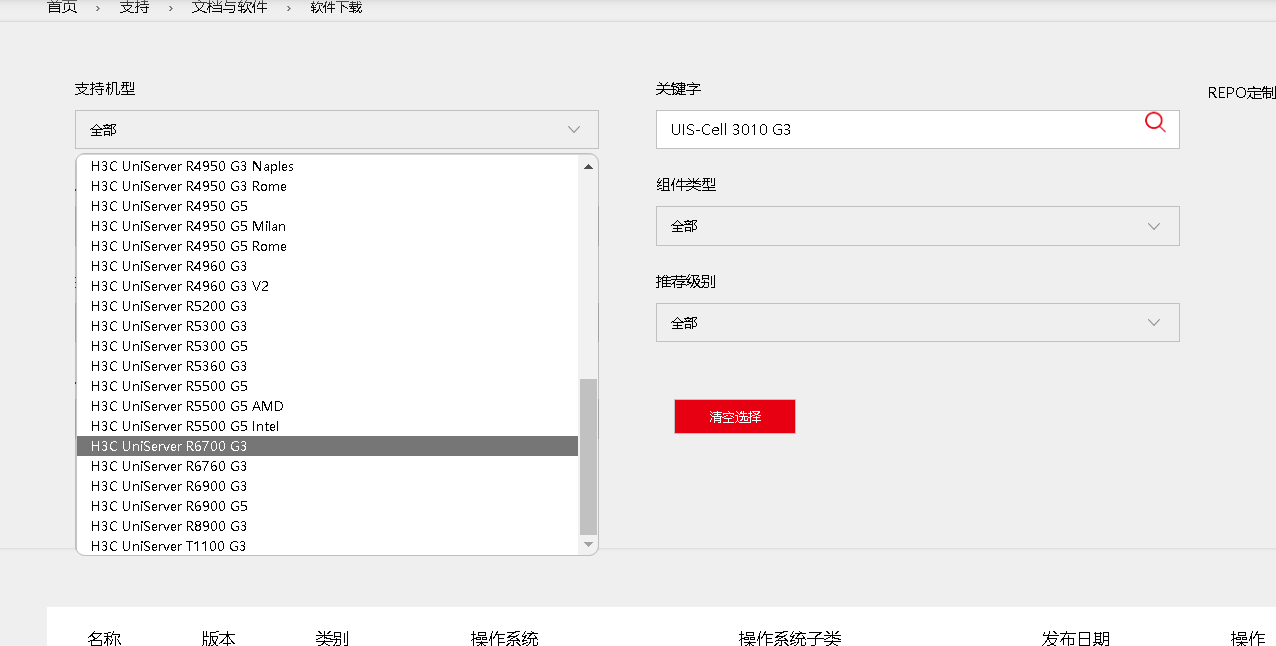Viewport: 1276px width, 646px height.
Task: Select H3C UniServer R5360 G3
Action: tap(327, 366)
